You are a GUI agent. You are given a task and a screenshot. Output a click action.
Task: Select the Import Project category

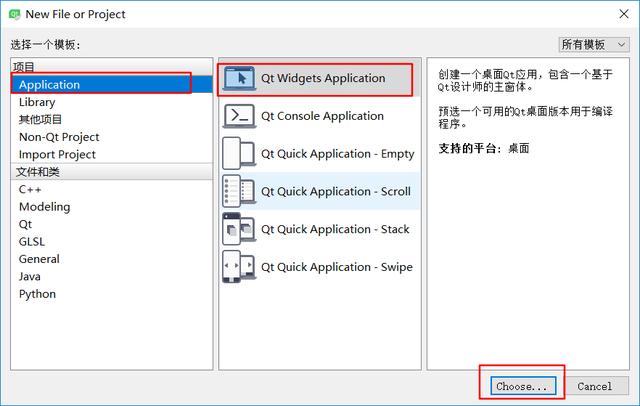click(112, 155)
